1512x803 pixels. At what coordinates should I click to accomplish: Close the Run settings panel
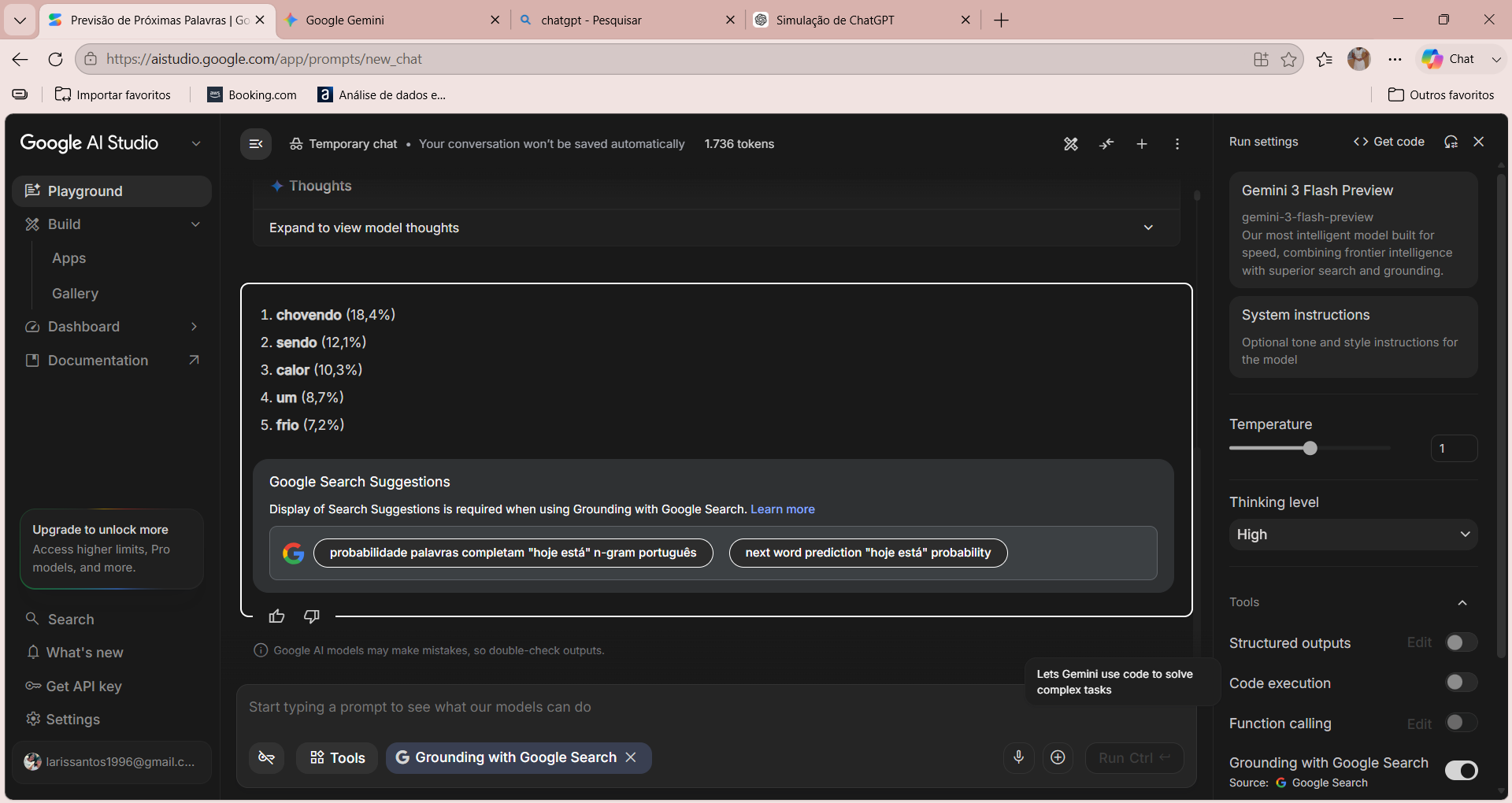point(1479,142)
